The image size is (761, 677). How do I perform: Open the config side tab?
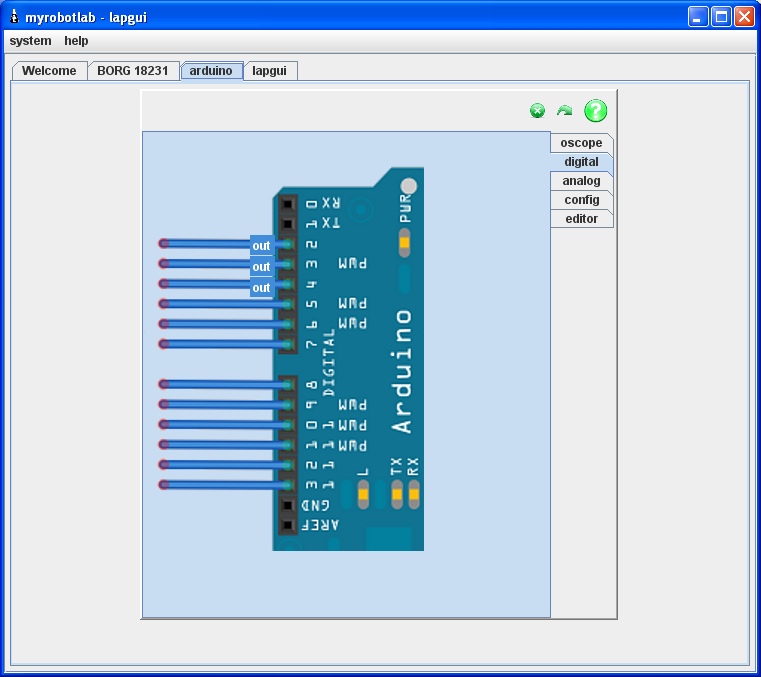coord(581,199)
